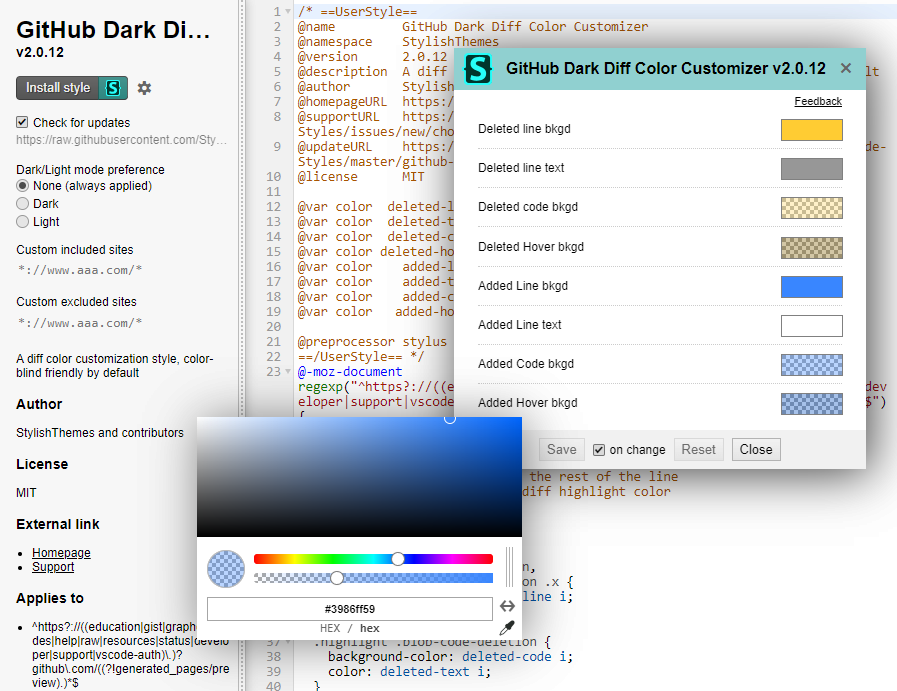Click the update URL text under Check for updates

[121, 140]
